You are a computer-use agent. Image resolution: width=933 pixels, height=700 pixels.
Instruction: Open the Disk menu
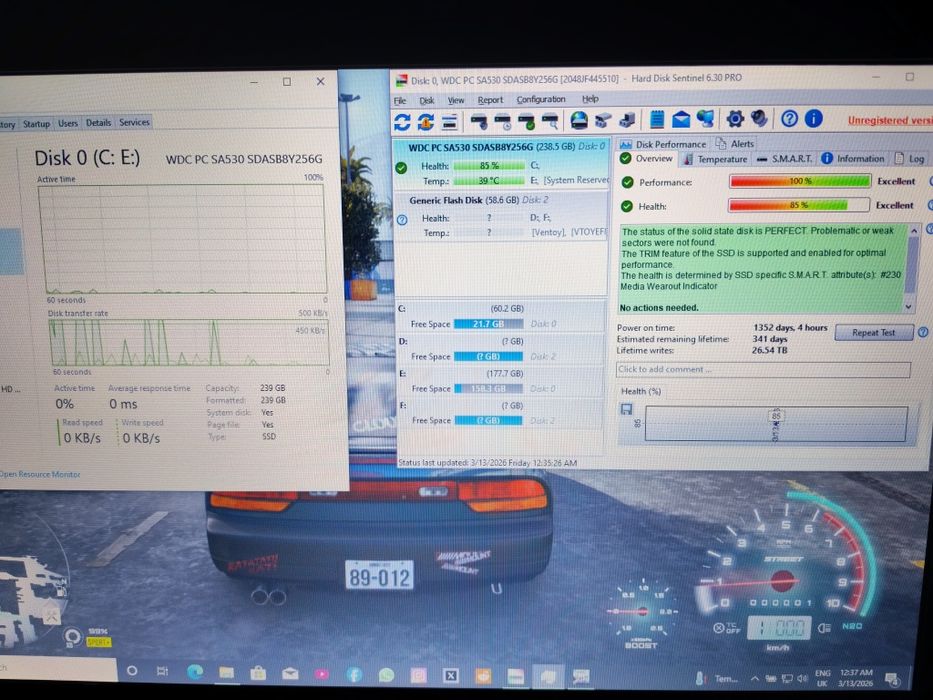click(x=427, y=101)
